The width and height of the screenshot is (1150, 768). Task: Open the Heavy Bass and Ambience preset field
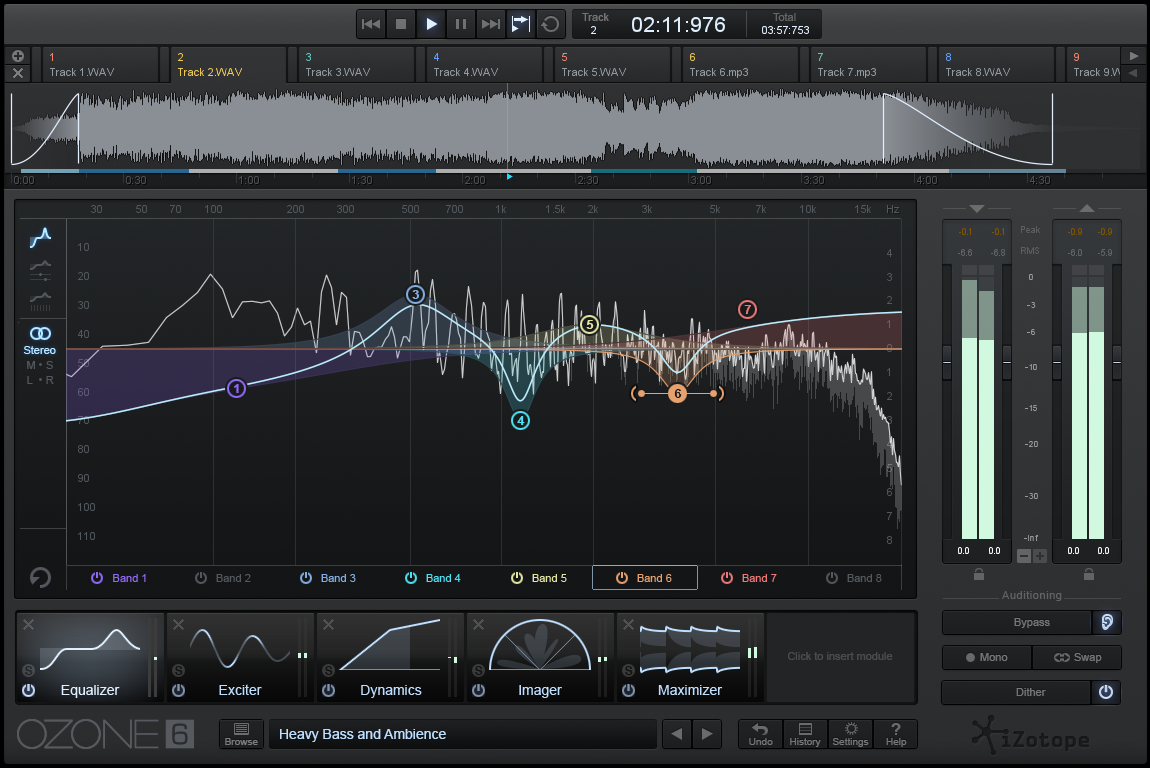pos(462,734)
